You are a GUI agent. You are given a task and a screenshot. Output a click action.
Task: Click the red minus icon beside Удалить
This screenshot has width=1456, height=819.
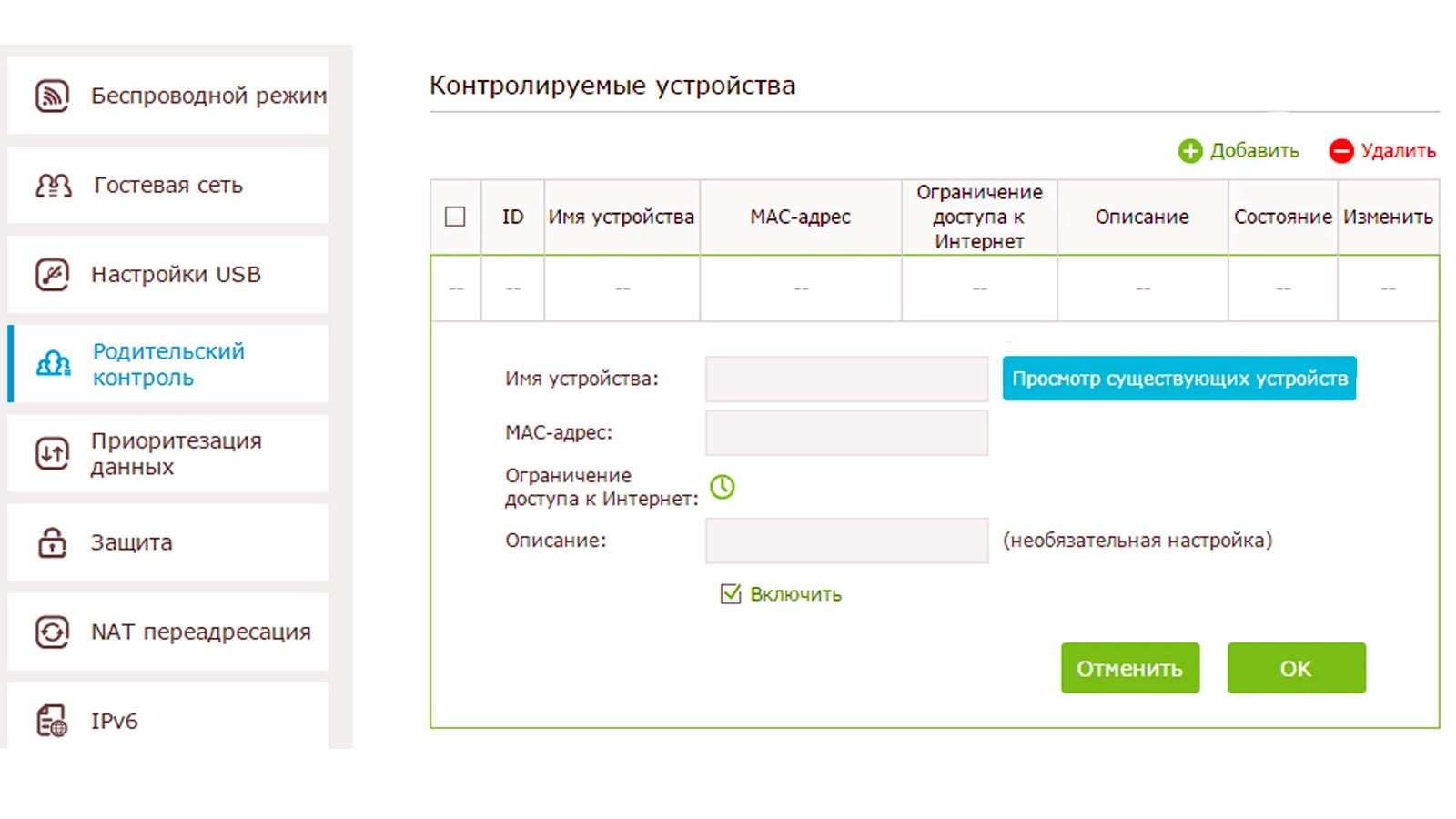click(1340, 151)
